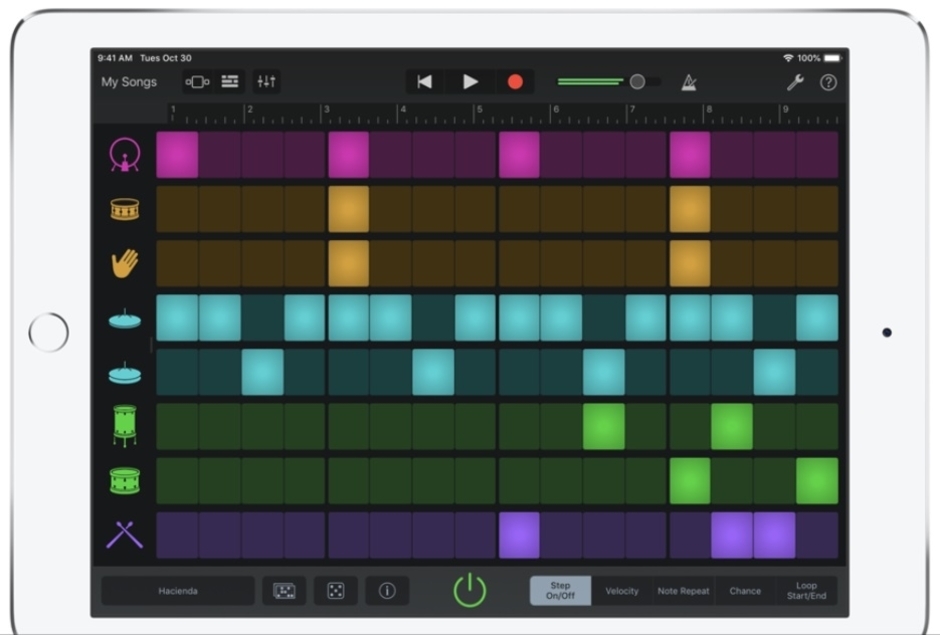This screenshot has width=940, height=635.
Task: Switch to Loop Start/End mode
Action: [806, 591]
